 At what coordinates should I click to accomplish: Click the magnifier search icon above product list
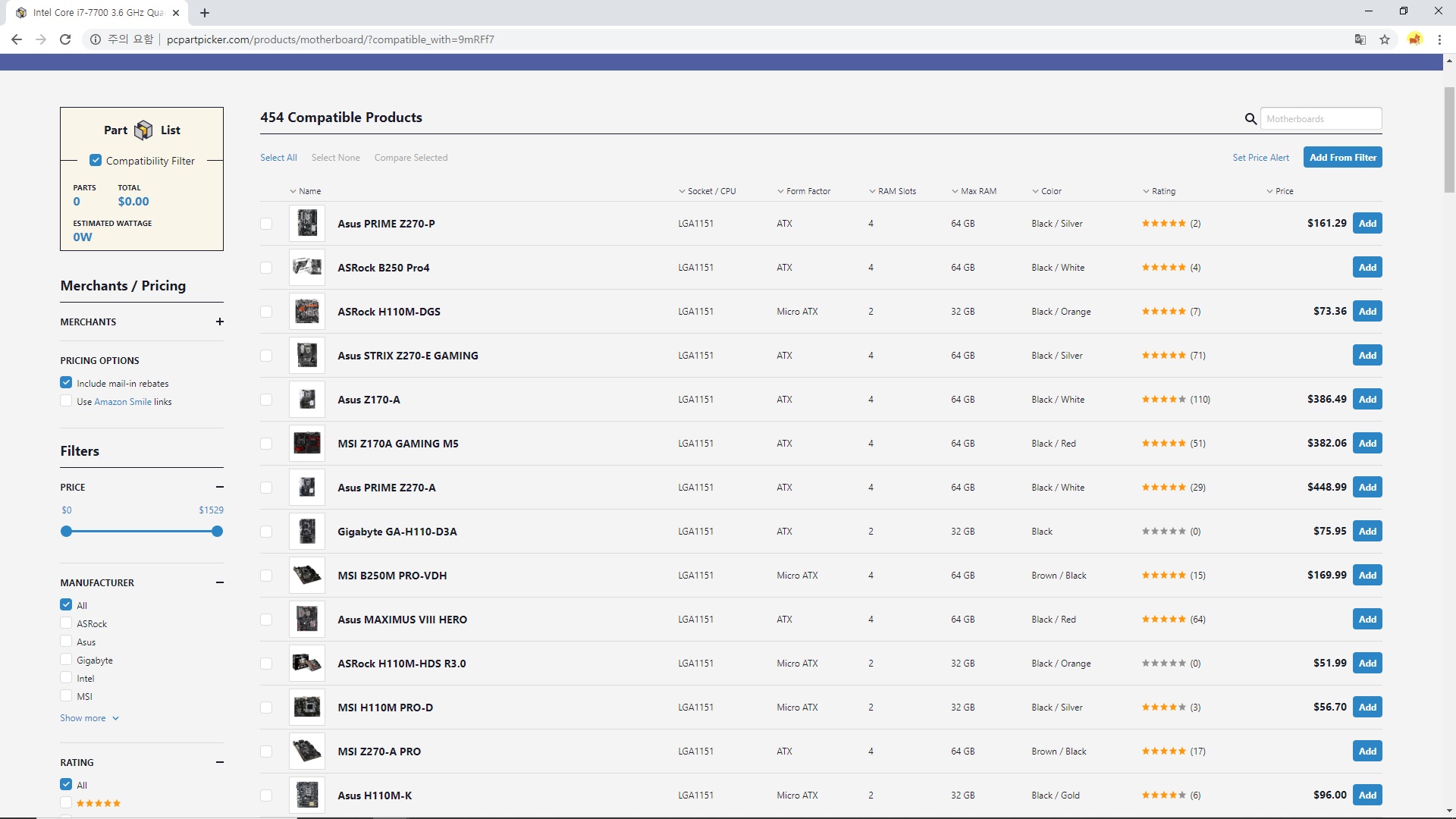(x=1250, y=119)
